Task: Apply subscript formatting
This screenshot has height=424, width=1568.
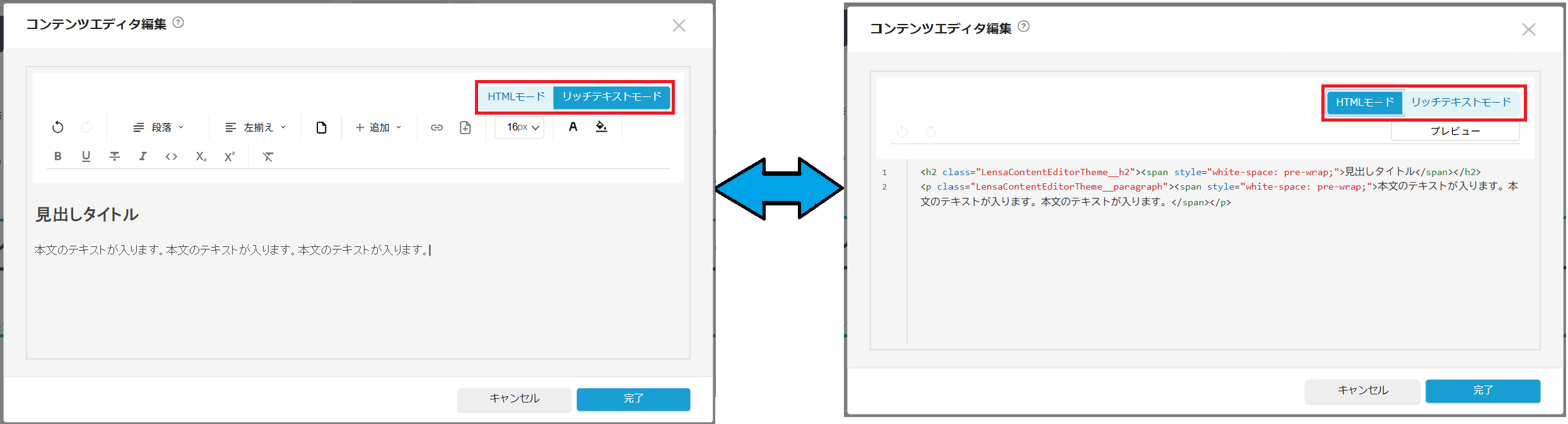Action: point(201,156)
